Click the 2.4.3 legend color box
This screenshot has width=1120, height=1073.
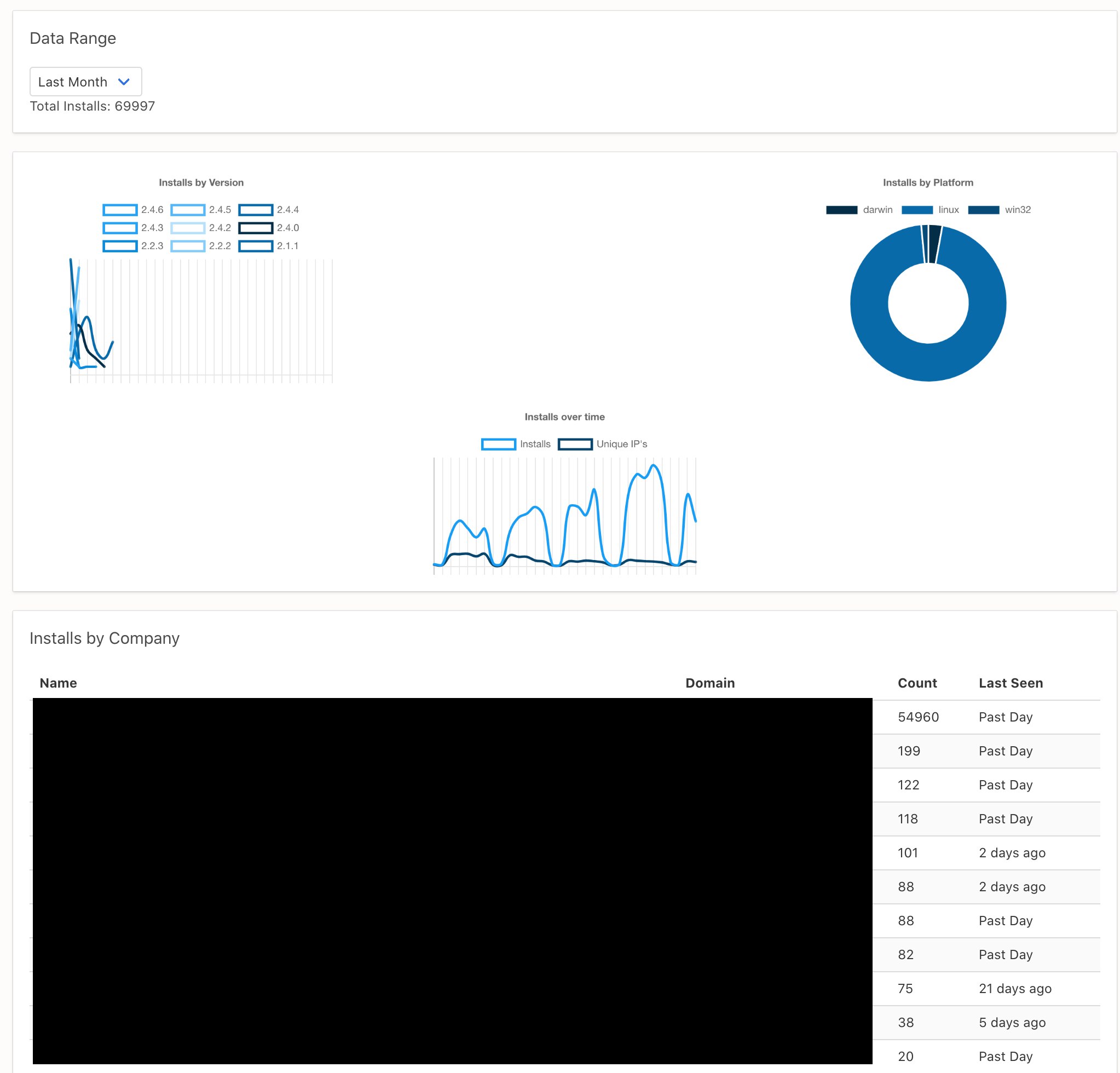tap(120, 228)
